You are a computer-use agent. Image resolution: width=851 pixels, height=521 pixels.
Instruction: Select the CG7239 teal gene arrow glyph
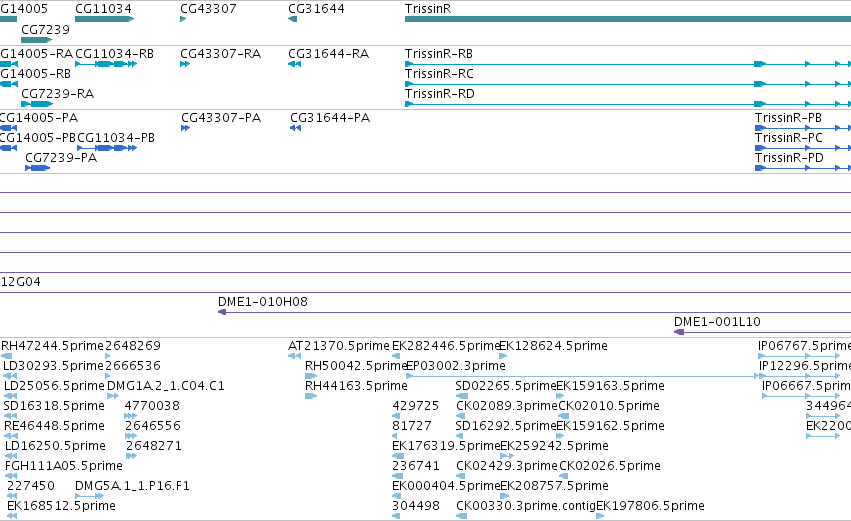point(36,40)
